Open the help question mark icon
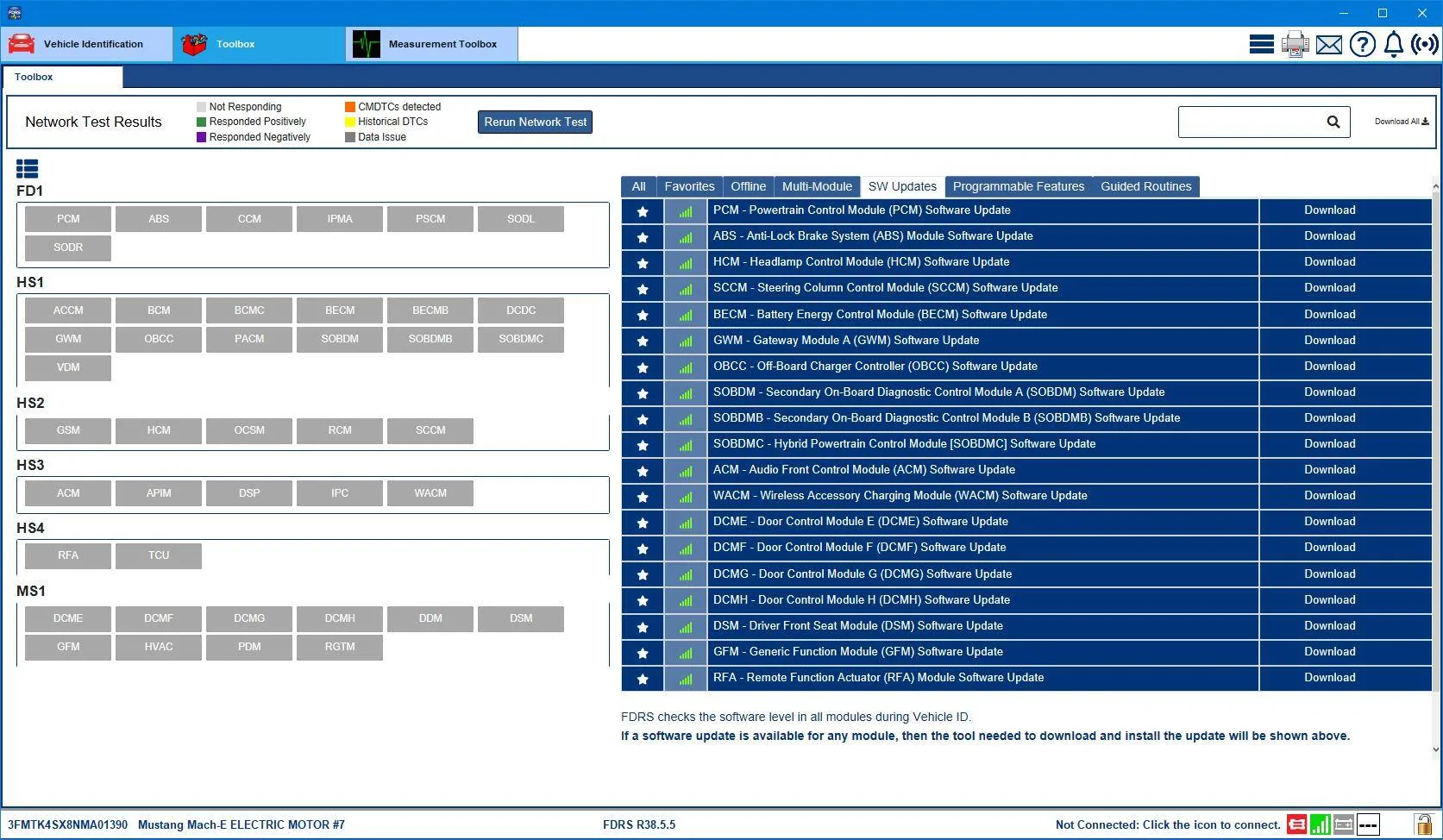Viewport: 1443px width, 840px height. [x=1363, y=44]
